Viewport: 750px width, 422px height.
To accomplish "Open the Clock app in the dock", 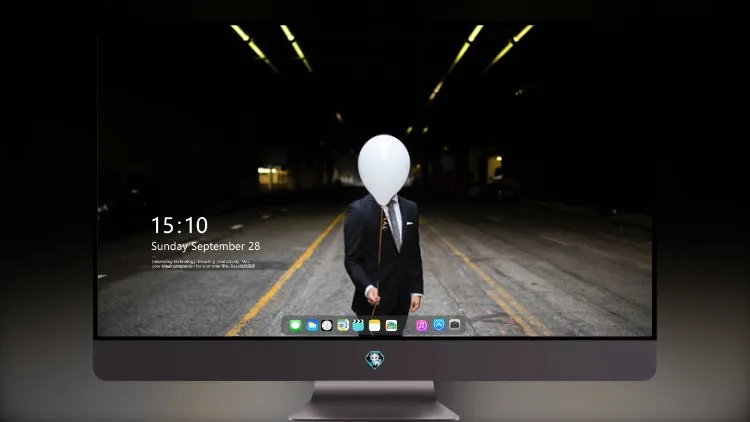I will (327, 325).
